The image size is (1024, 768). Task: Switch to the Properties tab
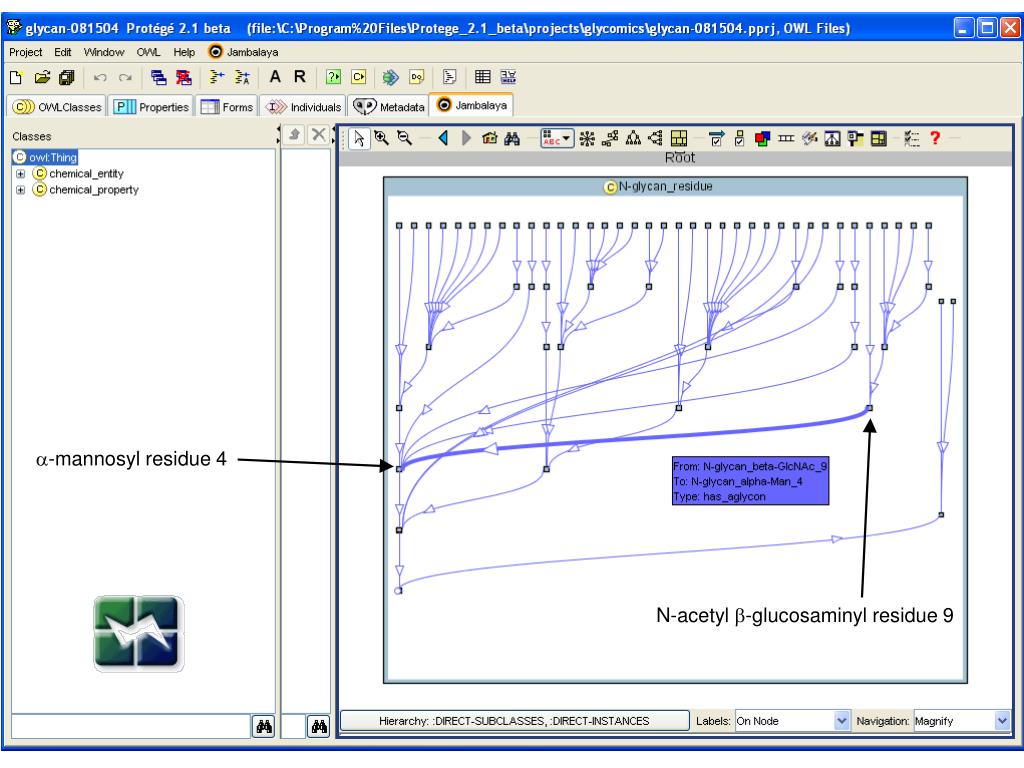point(151,106)
